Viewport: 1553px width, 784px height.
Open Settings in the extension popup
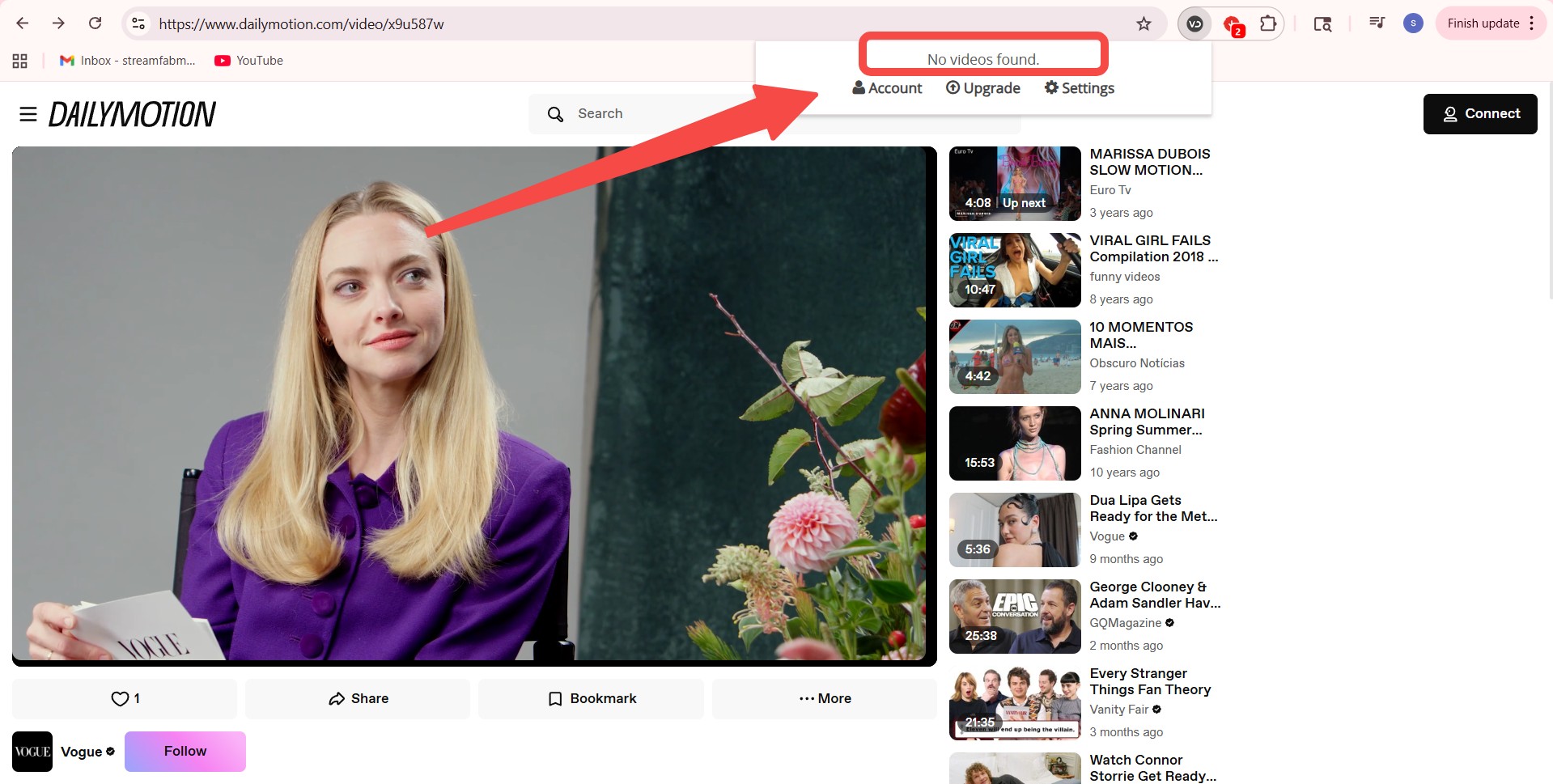[1079, 87]
